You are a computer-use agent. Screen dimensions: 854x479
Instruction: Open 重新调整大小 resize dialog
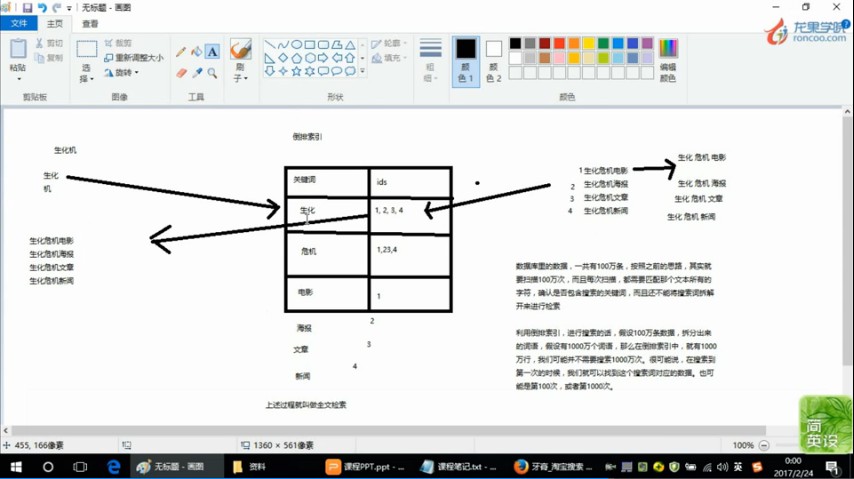pos(134,58)
